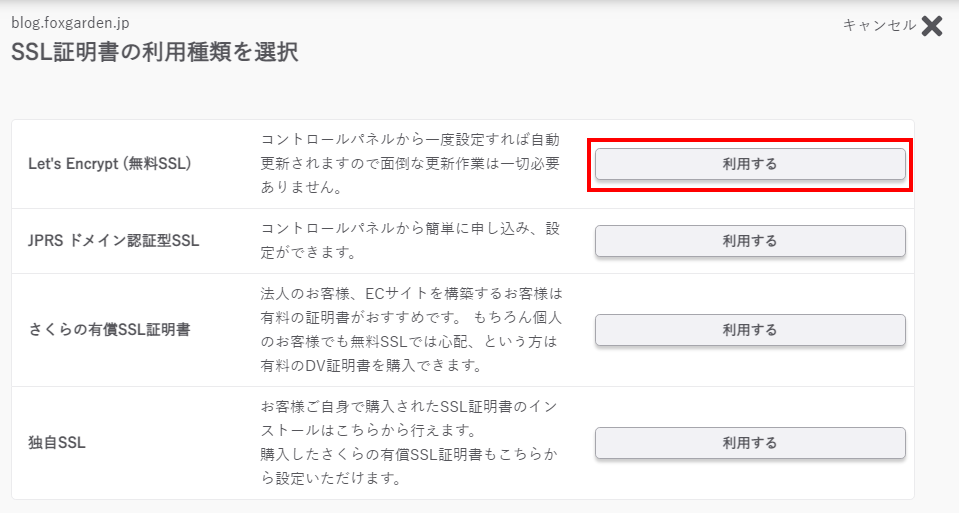Click the あ��ません line under Let's Encrypt

[302, 188]
